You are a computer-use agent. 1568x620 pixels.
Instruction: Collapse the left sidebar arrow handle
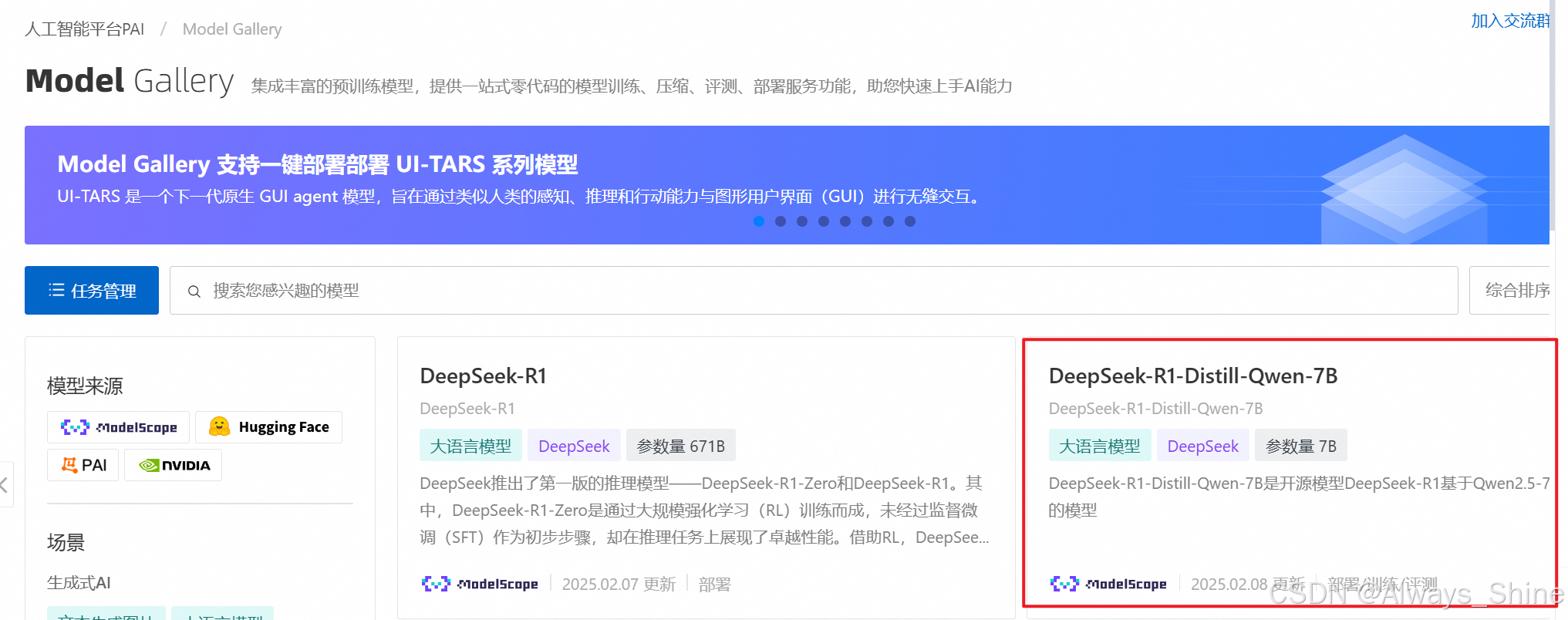click(x=5, y=484)
